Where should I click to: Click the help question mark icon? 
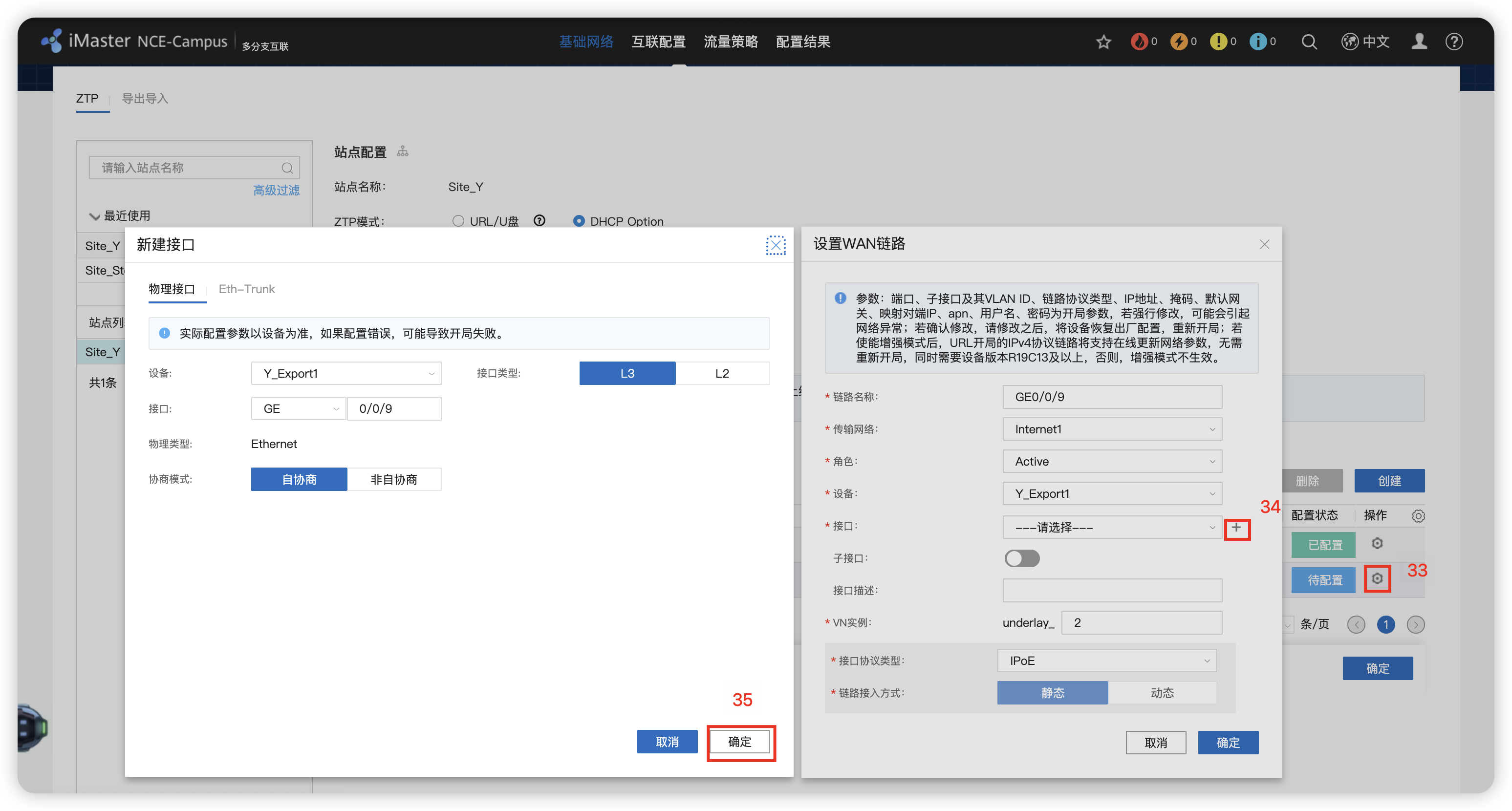[1454, 42]
